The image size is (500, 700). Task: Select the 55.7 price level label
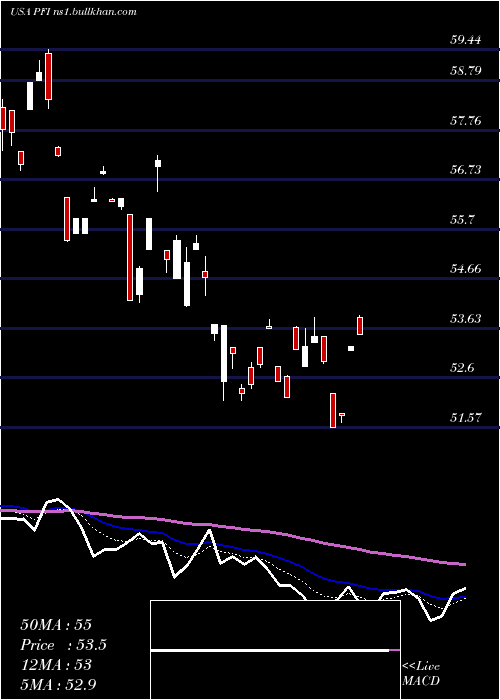click(x=462, y=220)
